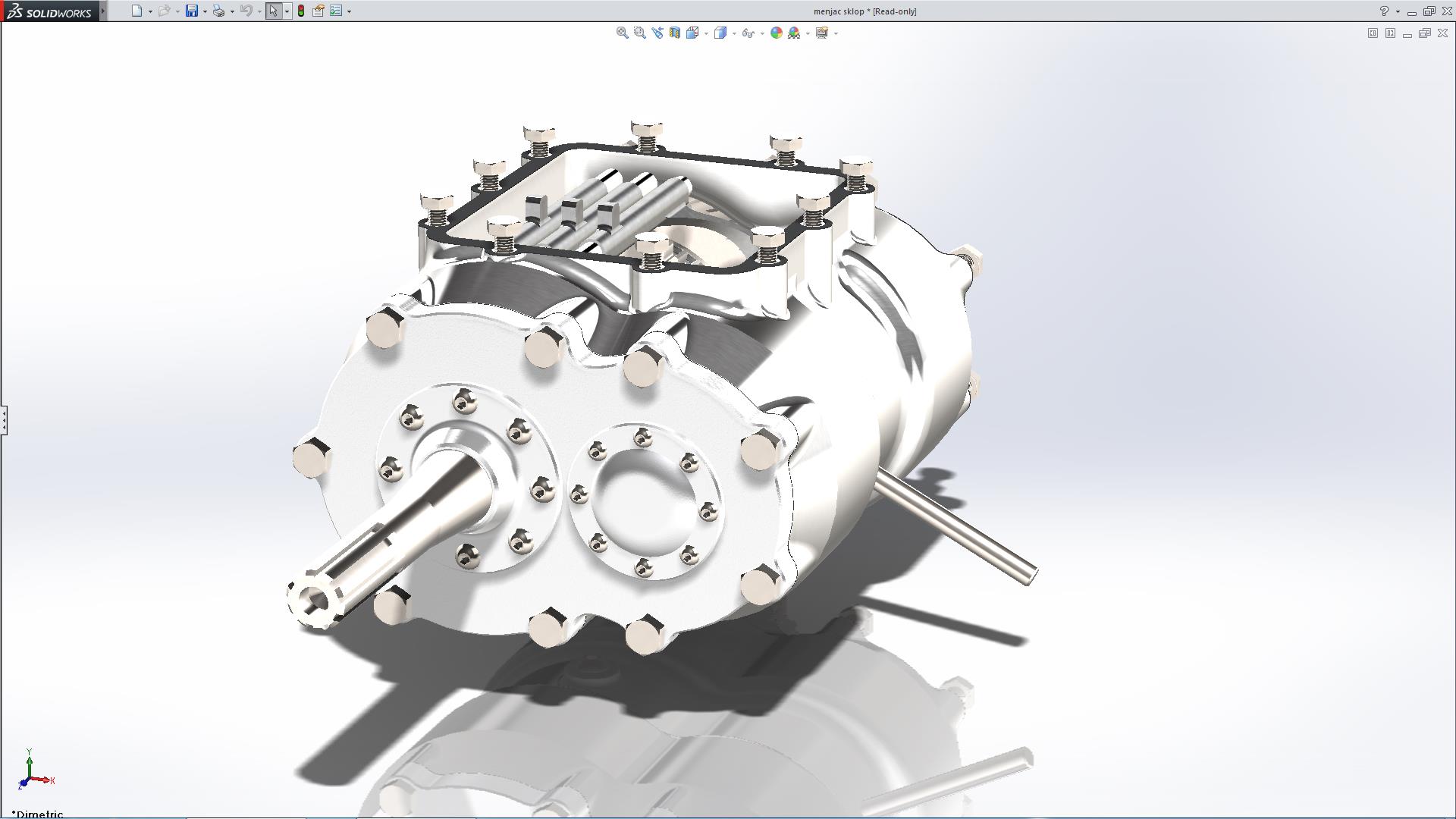
Task: Expand the SOLIDWORKS menu flyout arrow
Action: pos(103,11)
